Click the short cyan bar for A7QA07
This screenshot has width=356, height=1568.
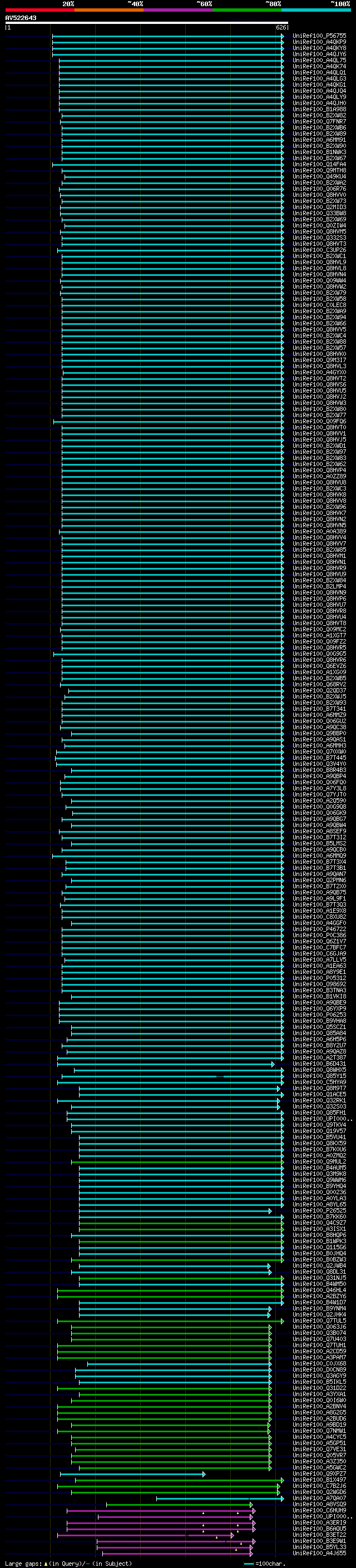coord(220,1498)
